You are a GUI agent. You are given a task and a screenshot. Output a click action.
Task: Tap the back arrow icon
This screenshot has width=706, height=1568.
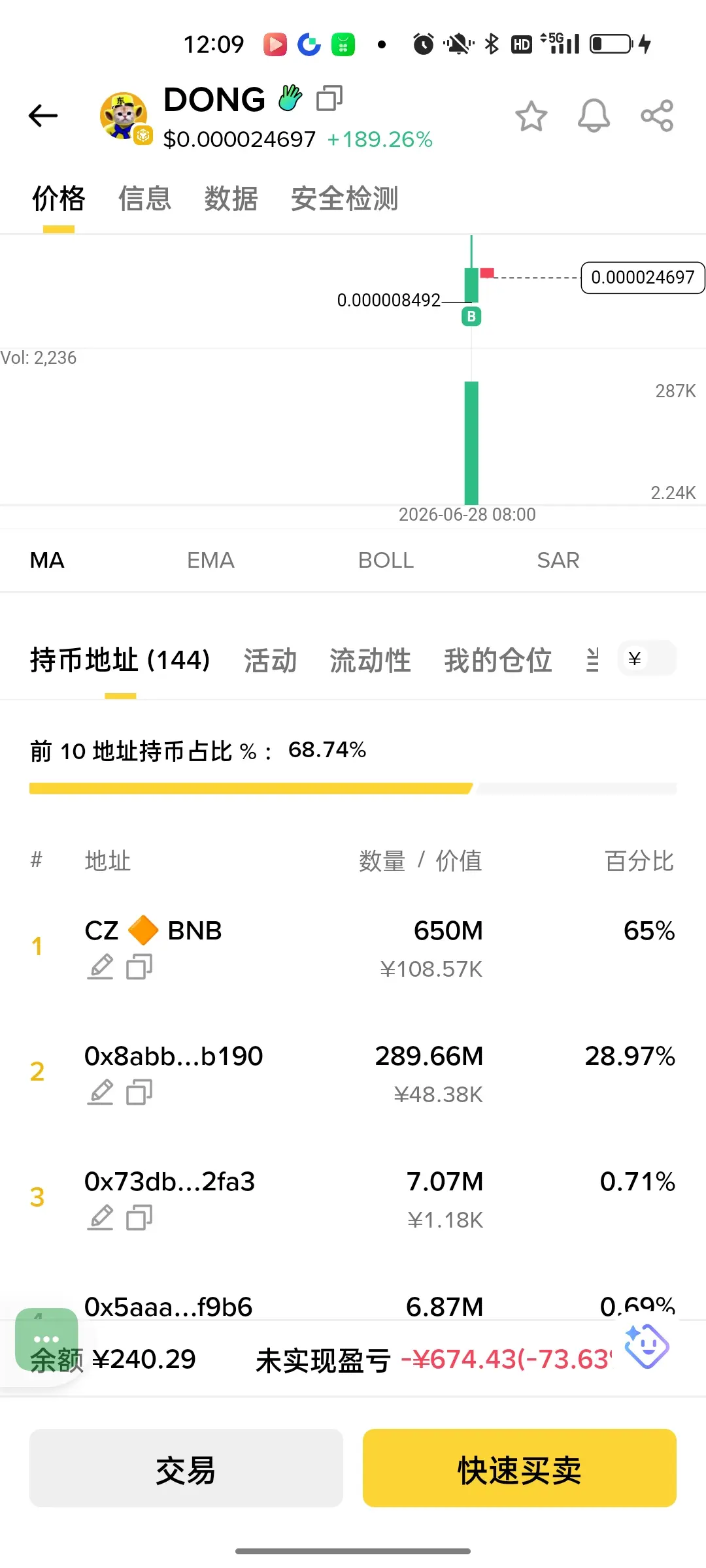(43, 116)
